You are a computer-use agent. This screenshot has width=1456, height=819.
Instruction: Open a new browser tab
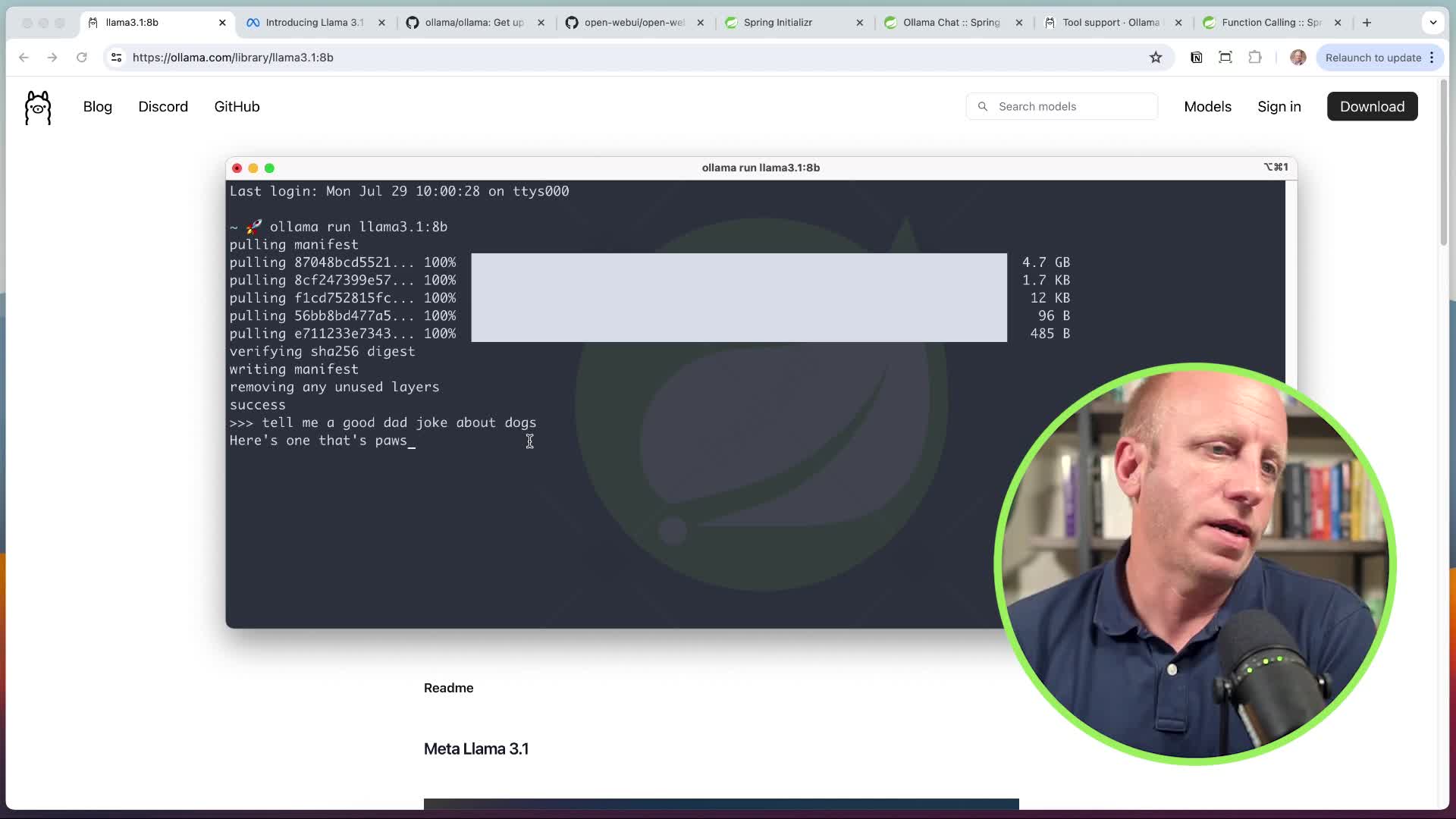[x=1367, y=23]
